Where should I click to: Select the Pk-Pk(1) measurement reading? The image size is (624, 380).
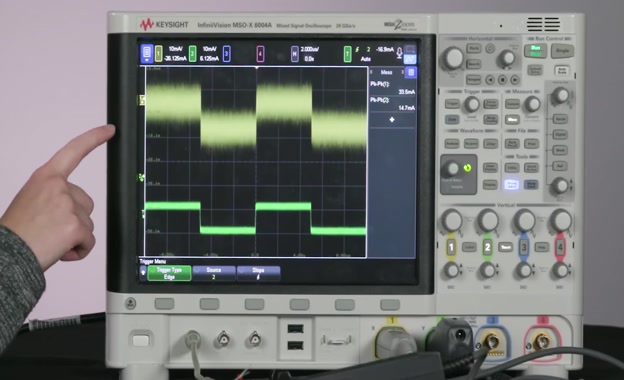(x=393, y=88)
